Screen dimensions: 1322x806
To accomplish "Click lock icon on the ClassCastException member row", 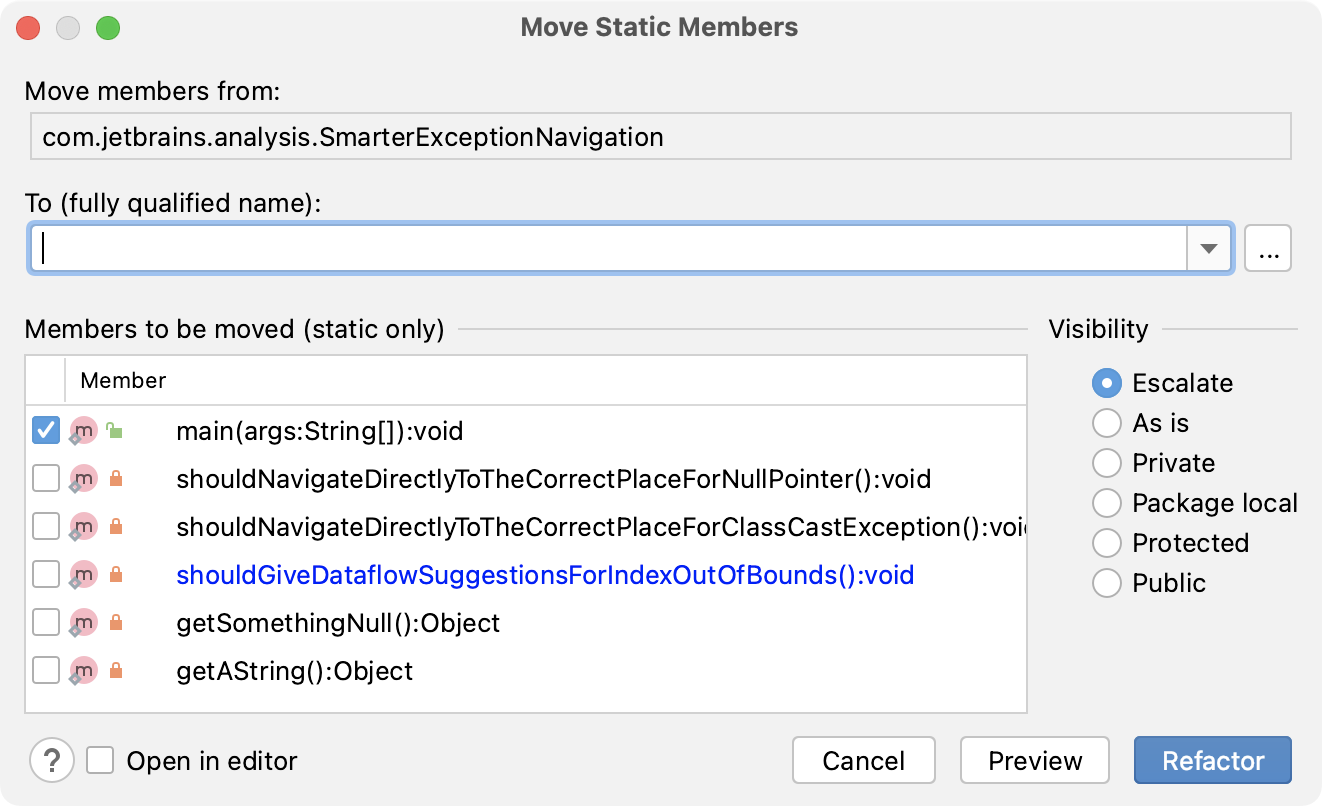I will 115,527.
